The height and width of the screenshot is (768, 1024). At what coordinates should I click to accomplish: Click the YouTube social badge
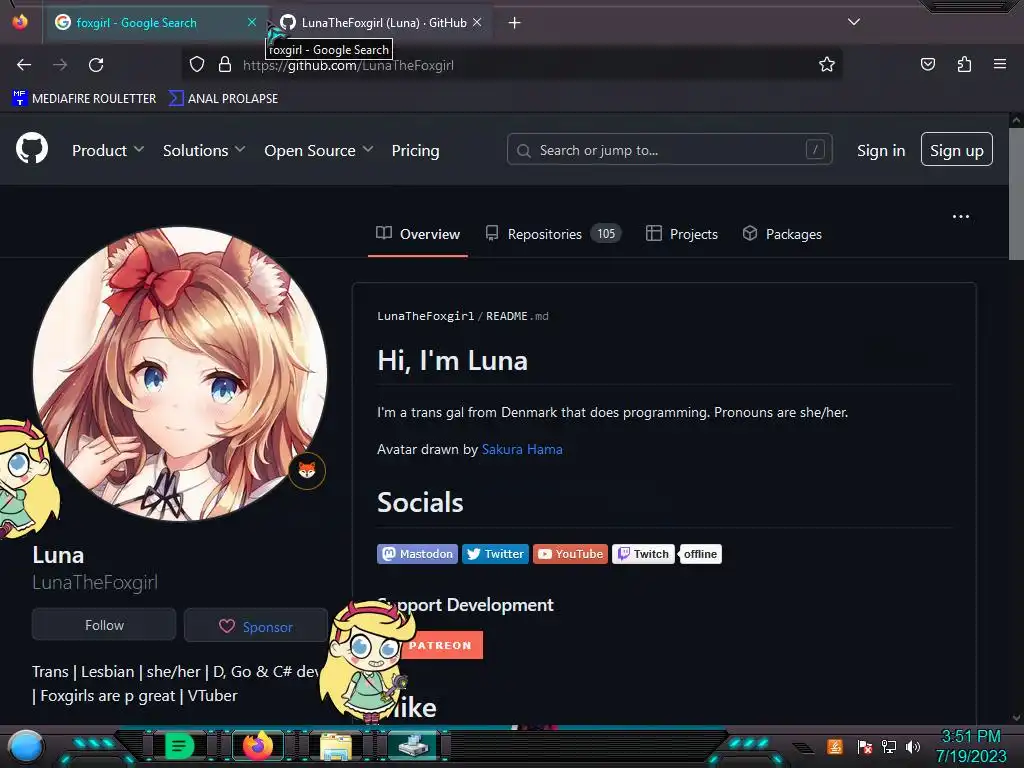click(570, 554)
